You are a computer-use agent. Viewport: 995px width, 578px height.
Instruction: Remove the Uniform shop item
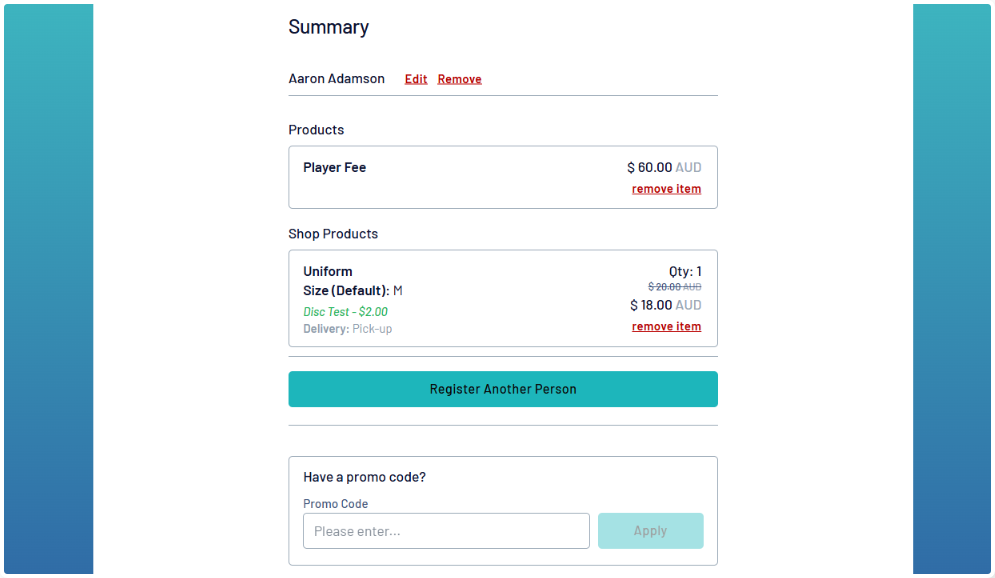coord(666,327)
